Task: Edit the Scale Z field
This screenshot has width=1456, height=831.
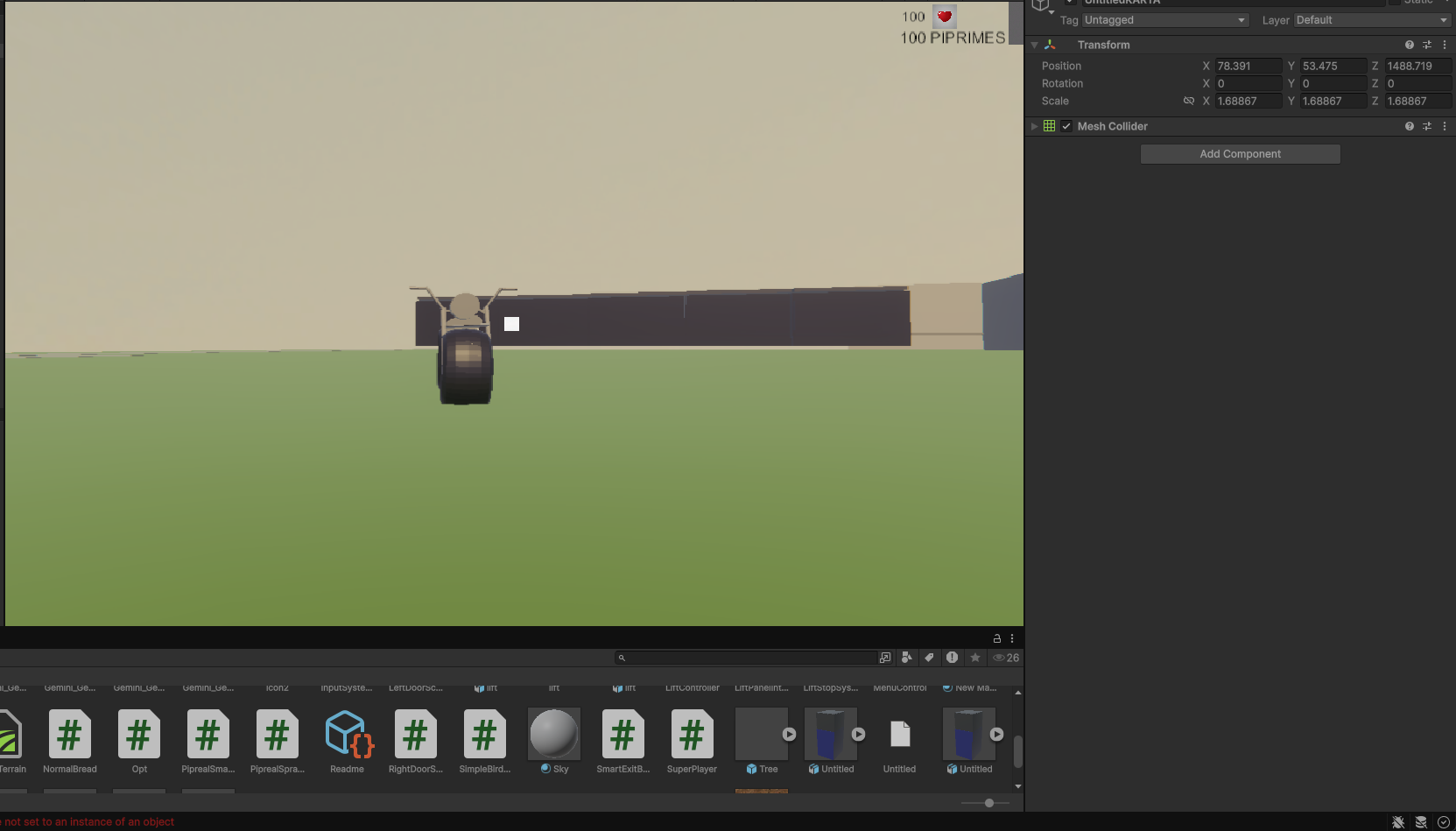Action: tap(1418, 101)
